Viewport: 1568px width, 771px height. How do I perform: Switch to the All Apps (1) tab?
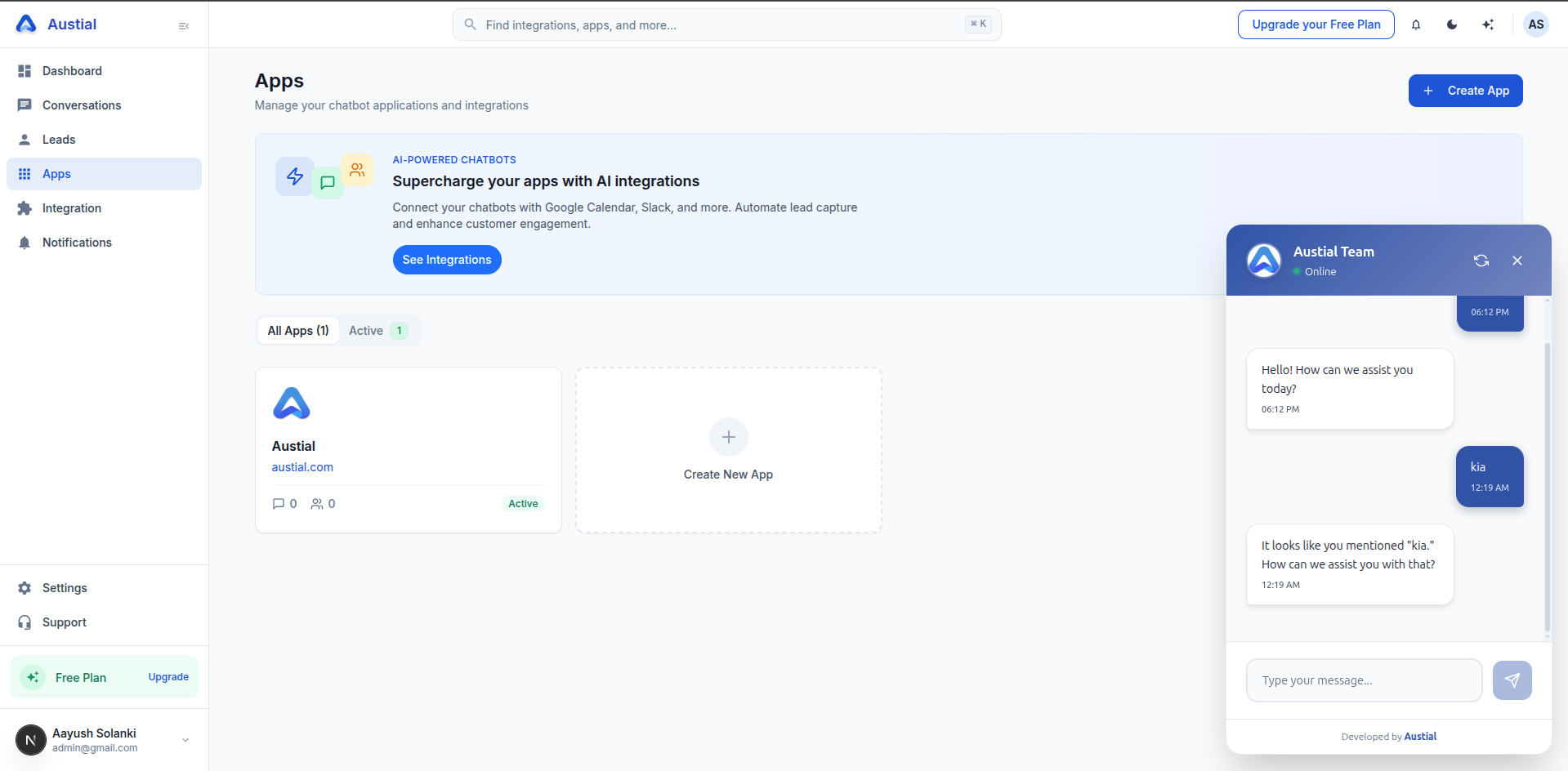[x=298, y=331]
